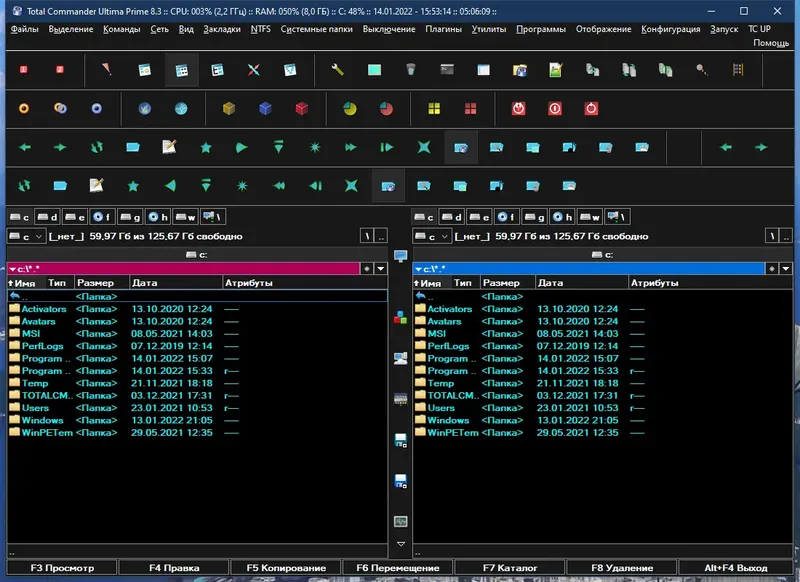Click the F6 Перемещение button
Image resolution: width=800 pixels, height=582 pixels.
(397, 568)
